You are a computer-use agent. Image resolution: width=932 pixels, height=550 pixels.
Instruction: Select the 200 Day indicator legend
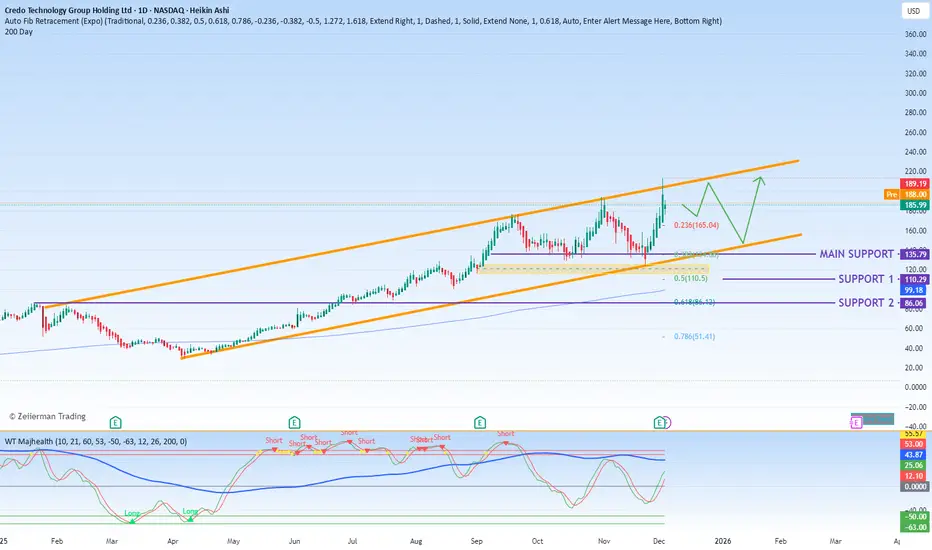tap(18, 32)
